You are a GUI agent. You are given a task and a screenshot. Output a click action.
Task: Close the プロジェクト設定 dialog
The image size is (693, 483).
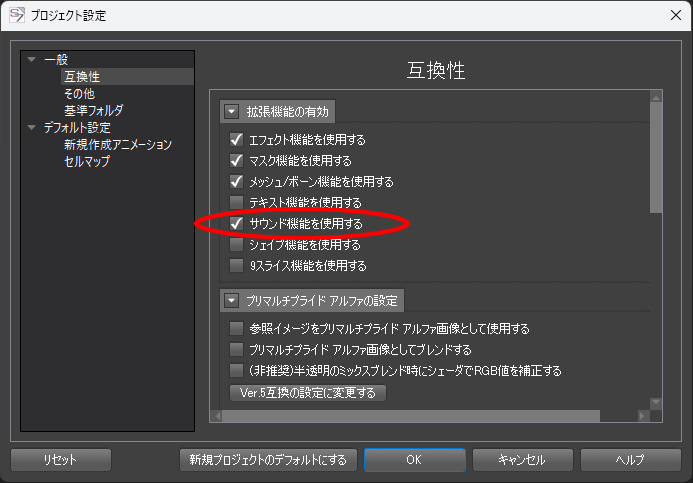pyautogui.click(x=675, y=15)
